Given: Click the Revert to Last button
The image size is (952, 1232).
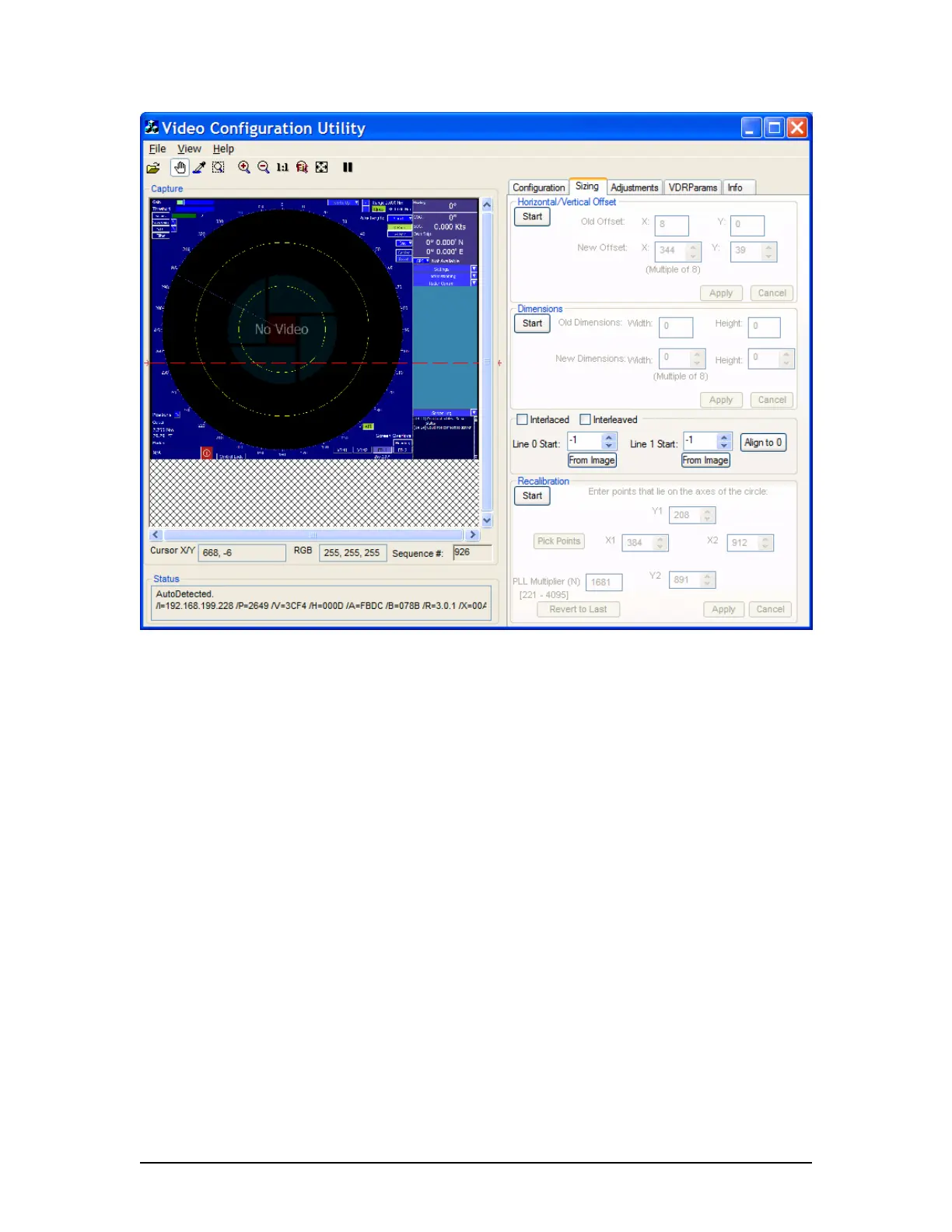Looking at the screenshot, I should (x=578, y=609).
